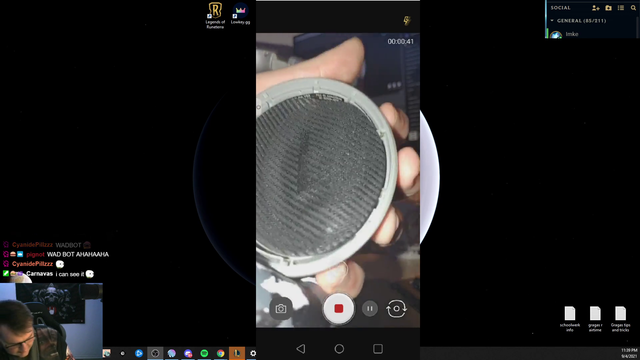Click chat message 'WAD BOT AHAHAAHA'
Image resolution: width=640 pixels, height=360 pixels.
click(x=78, y=254)
